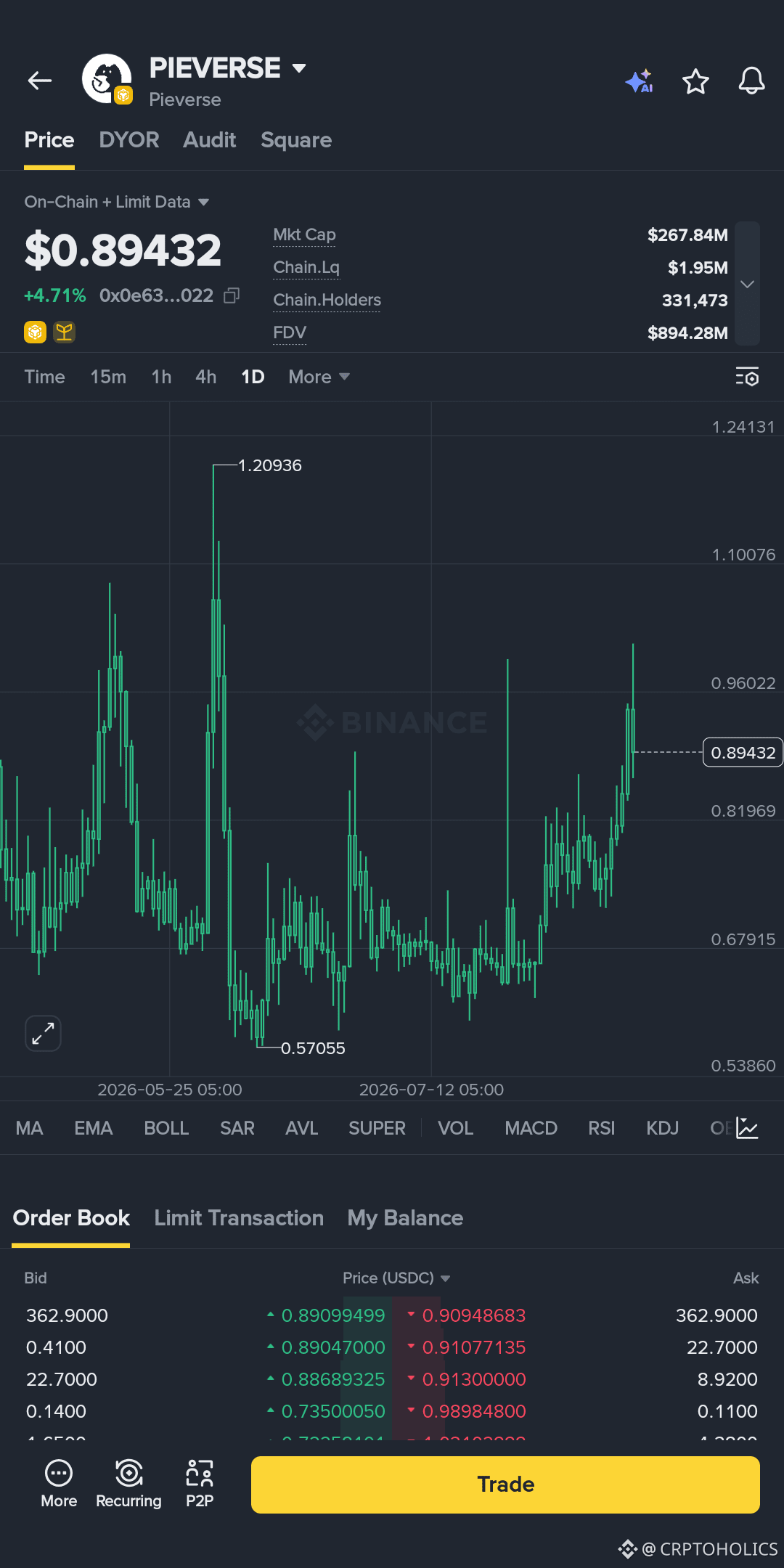Tap the Pieverse token logo

tap(107, 78)
